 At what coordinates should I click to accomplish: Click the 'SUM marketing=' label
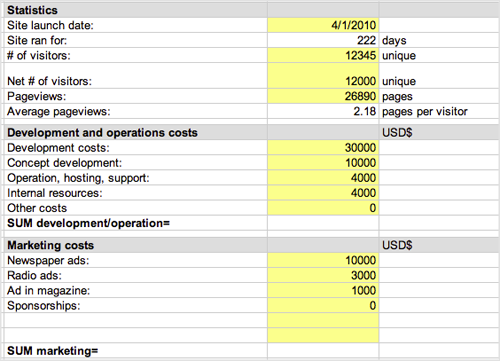click(x=53, y=351)
